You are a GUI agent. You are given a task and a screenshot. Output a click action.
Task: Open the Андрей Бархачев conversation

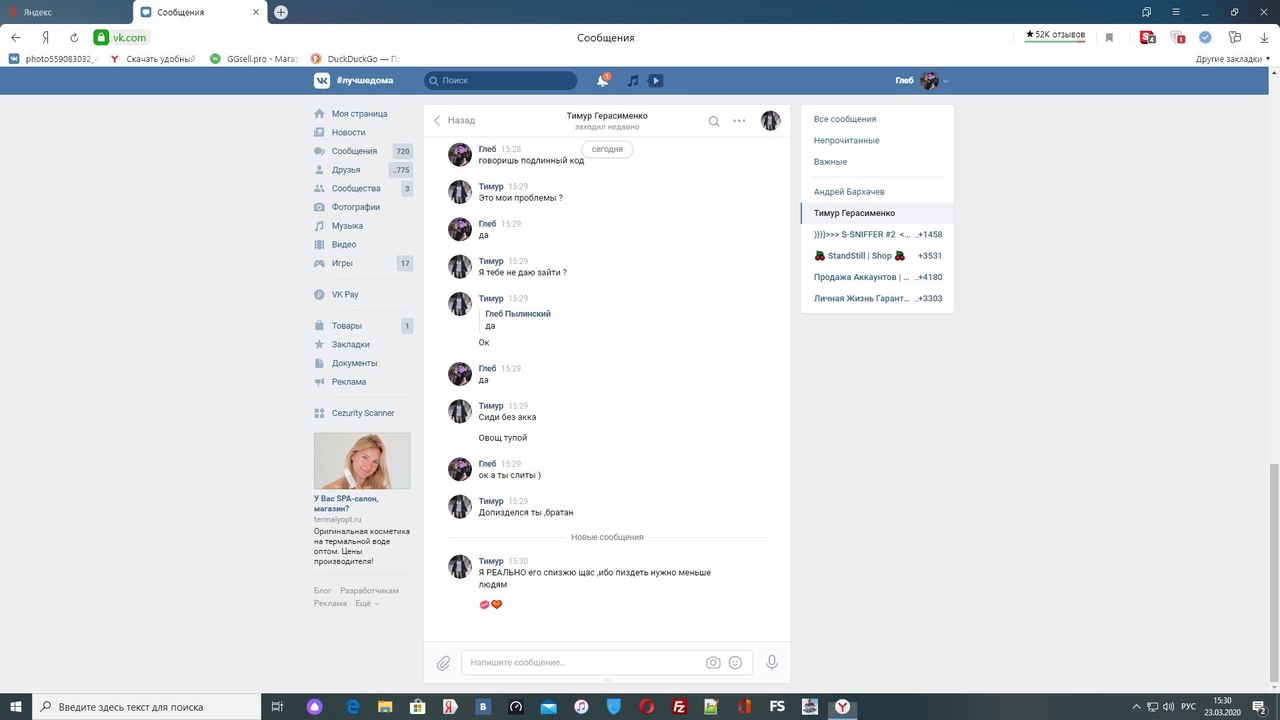coord(849,191)
